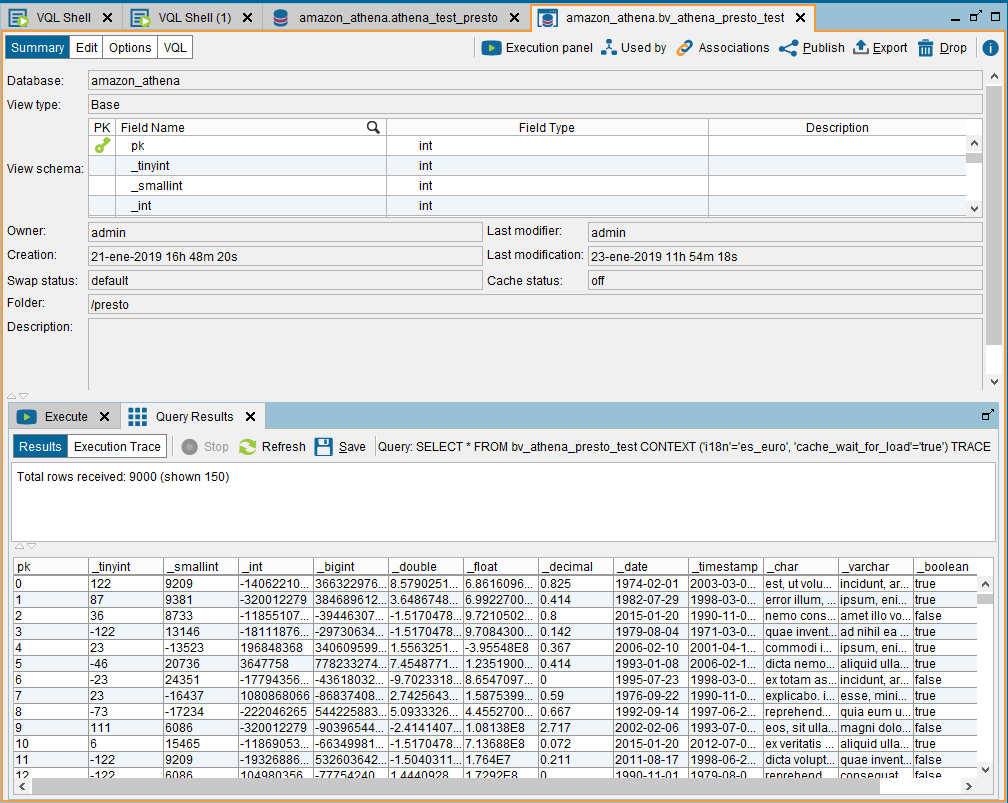Image resolution: width=1008 pixels, height=803 pixels.
Task: Close the Query Results tab
Action: 250,417
